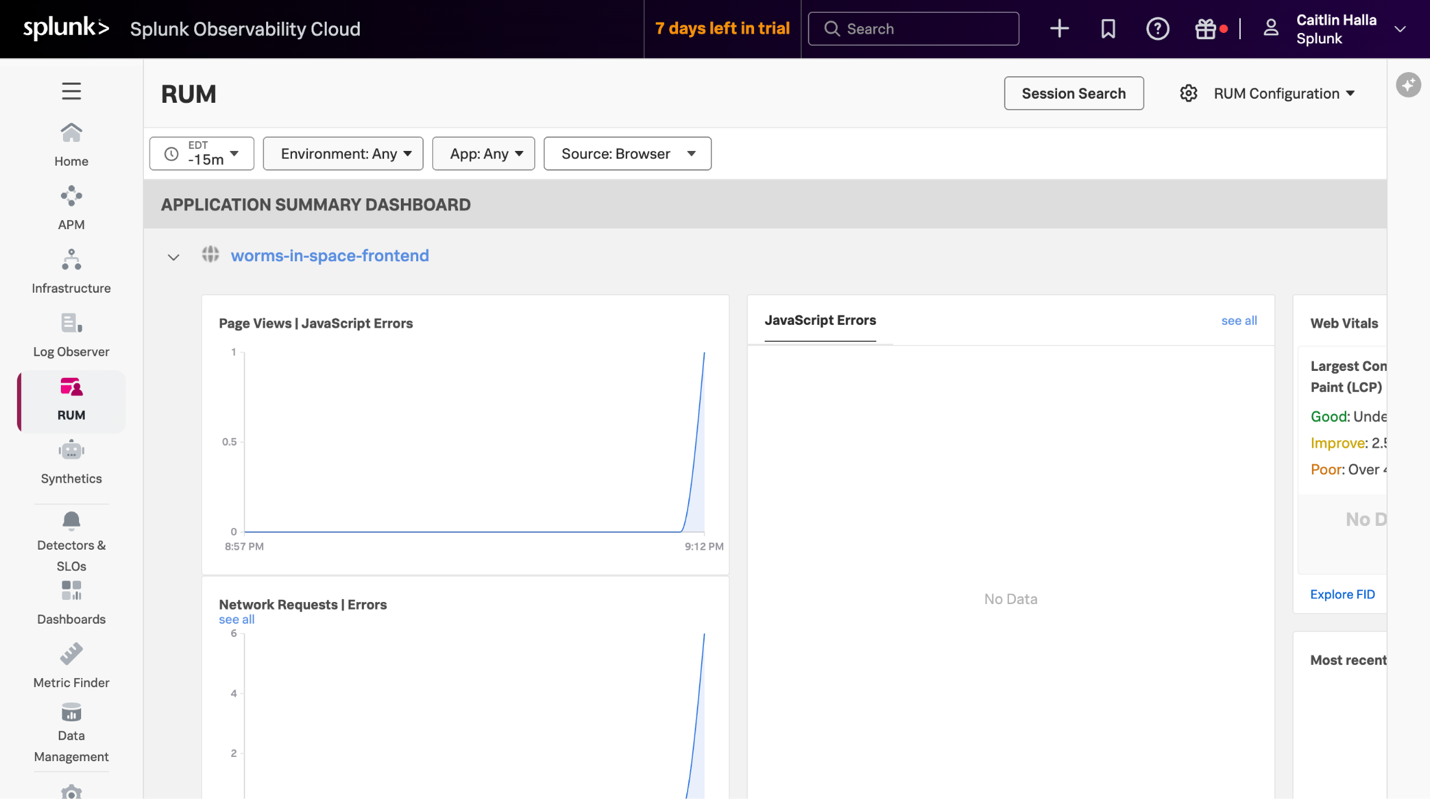The width and height of the screenshot is (1430, 799).
Task: Click RUM Configuration gear icon
Action: click(1188, 93)
